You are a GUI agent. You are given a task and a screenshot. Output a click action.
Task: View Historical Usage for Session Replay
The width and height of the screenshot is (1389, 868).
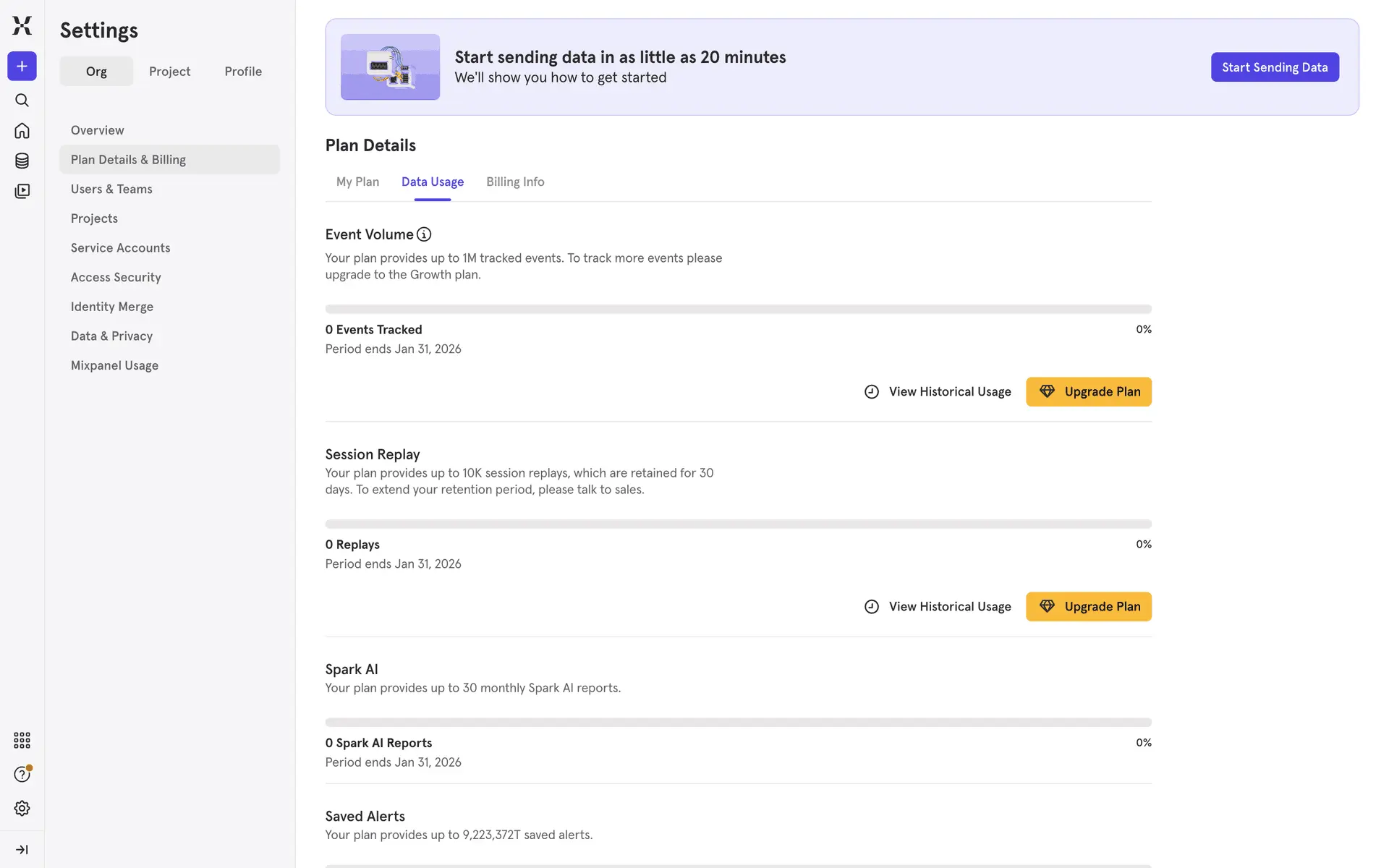click(x=938, y=606)
